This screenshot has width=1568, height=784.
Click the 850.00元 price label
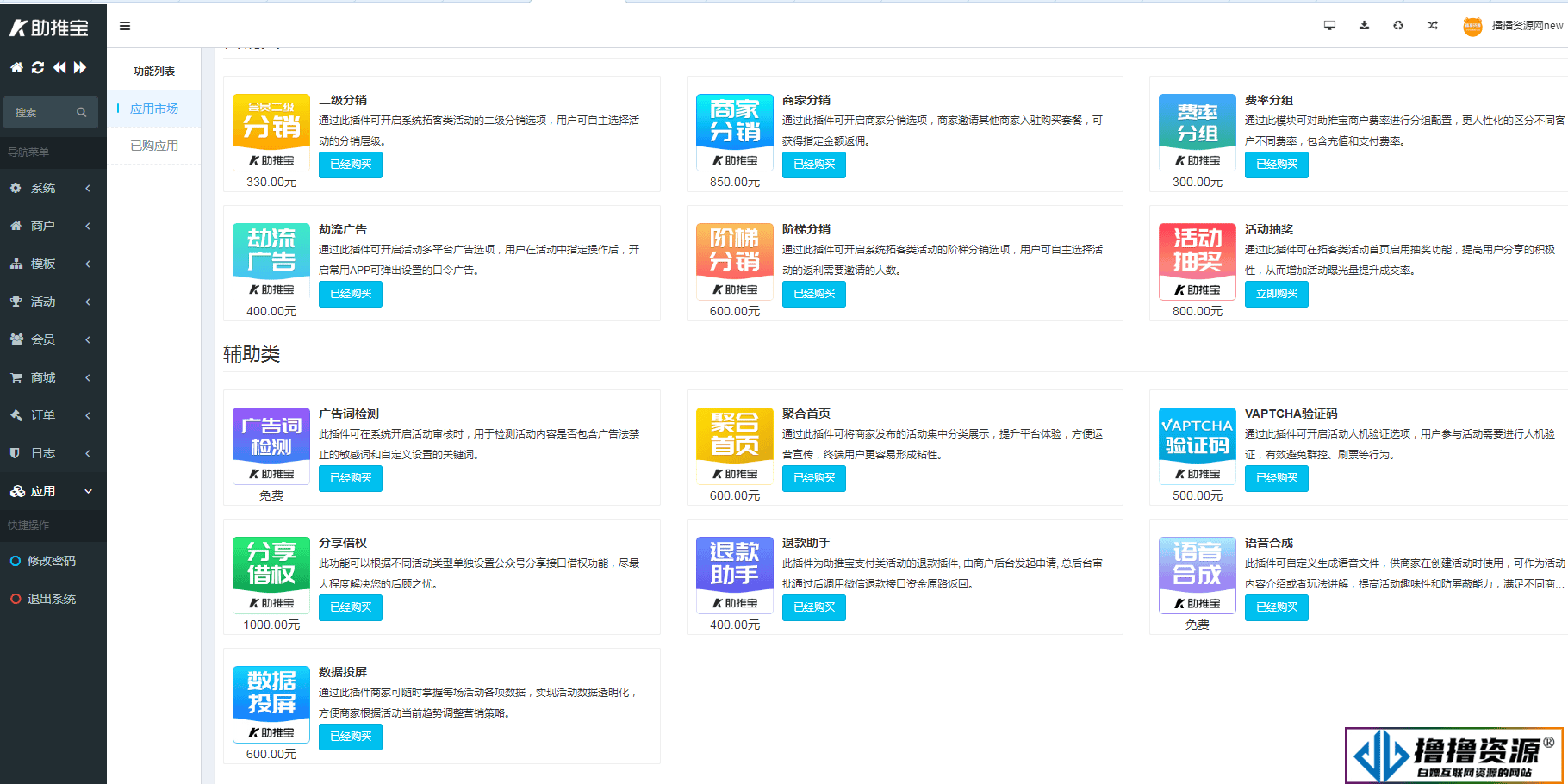[735, 182]
